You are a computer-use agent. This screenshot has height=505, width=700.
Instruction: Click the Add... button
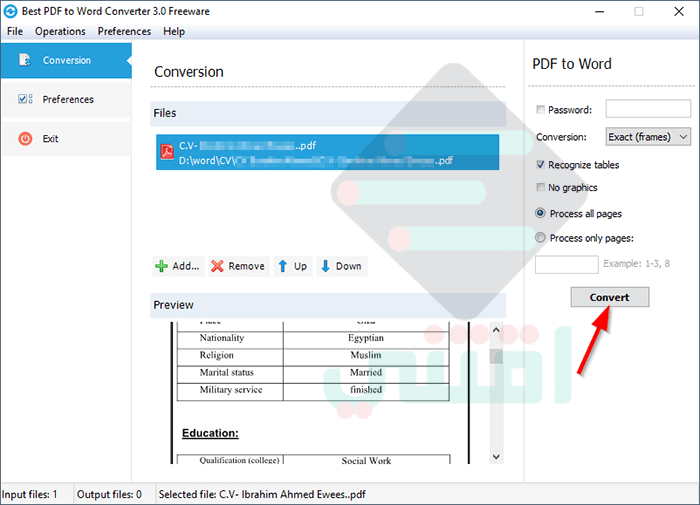pyautogui.click(x=178, y=266)
